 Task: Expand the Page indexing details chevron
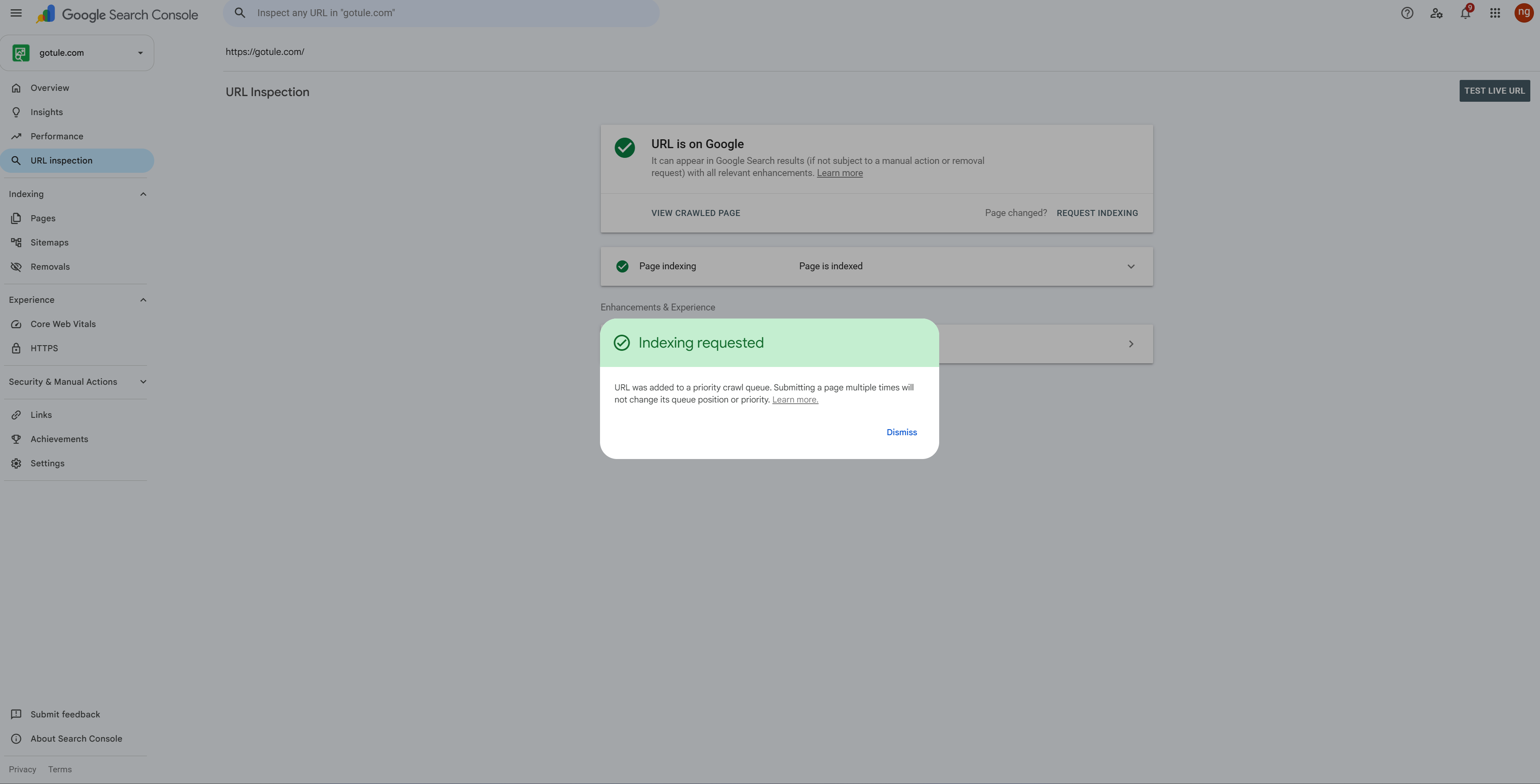point(1131,266)
